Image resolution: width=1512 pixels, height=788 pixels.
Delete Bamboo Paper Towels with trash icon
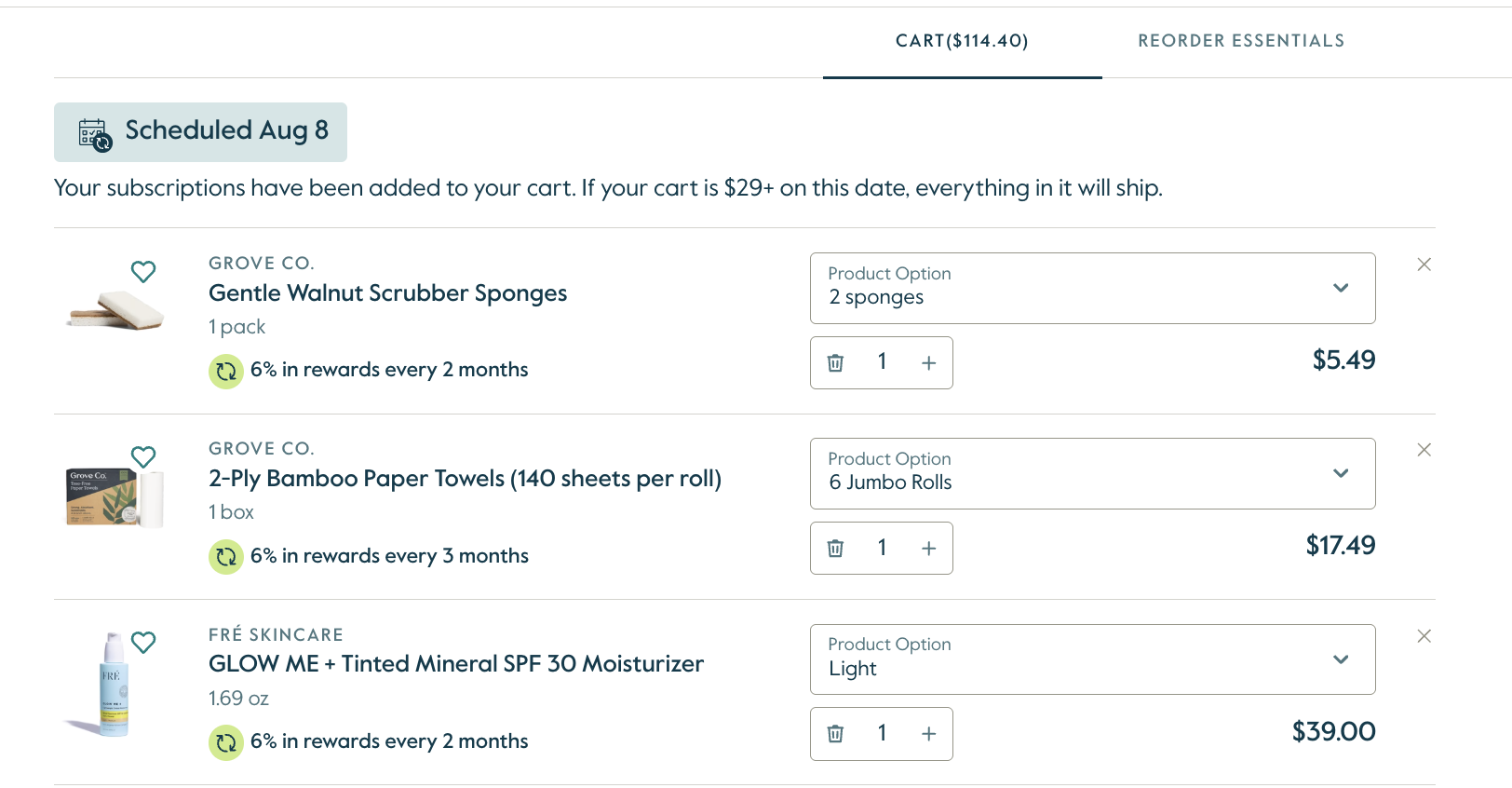pyautogui.click(x=836, y=548)
